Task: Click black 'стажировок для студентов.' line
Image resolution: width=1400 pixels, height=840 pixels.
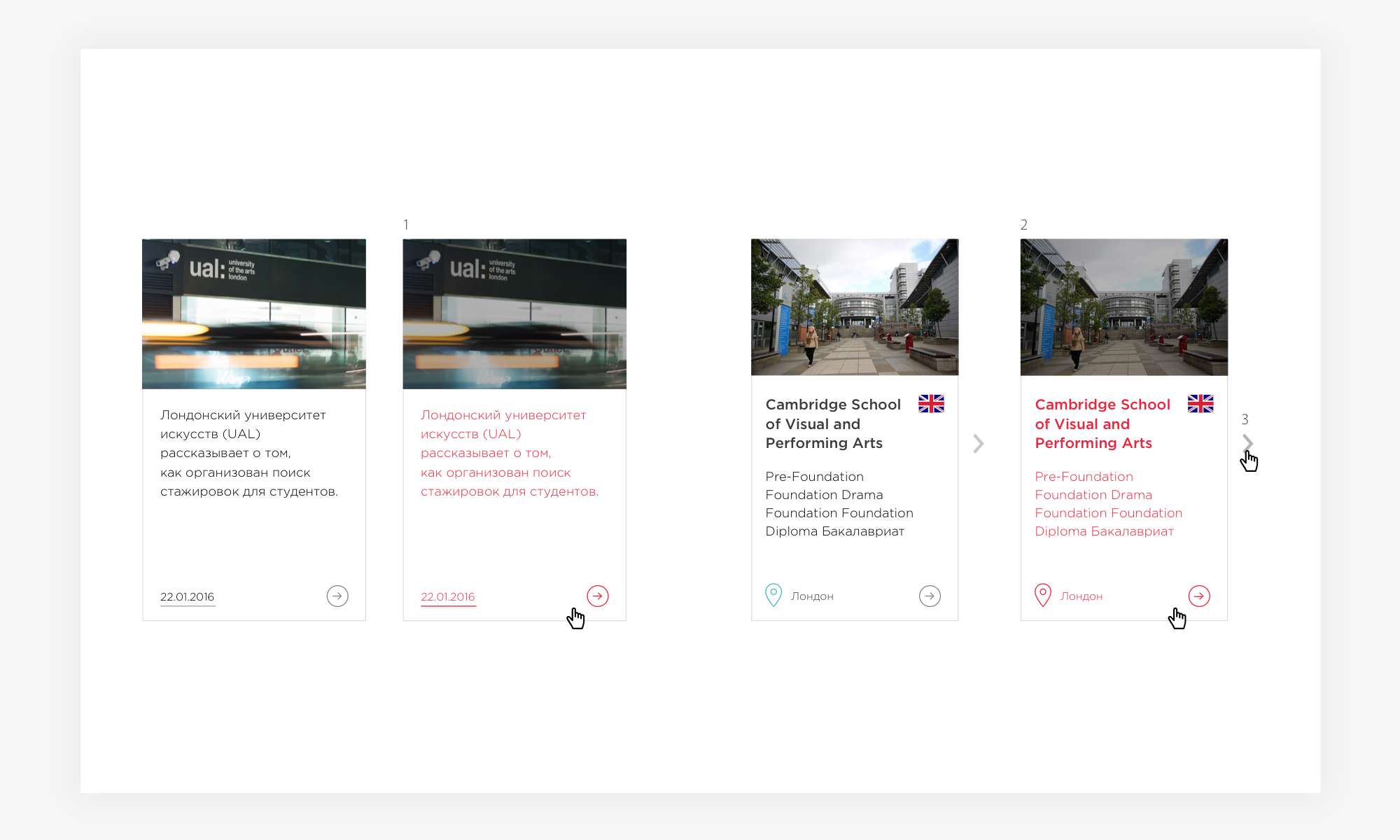Action: pos(249,491)
